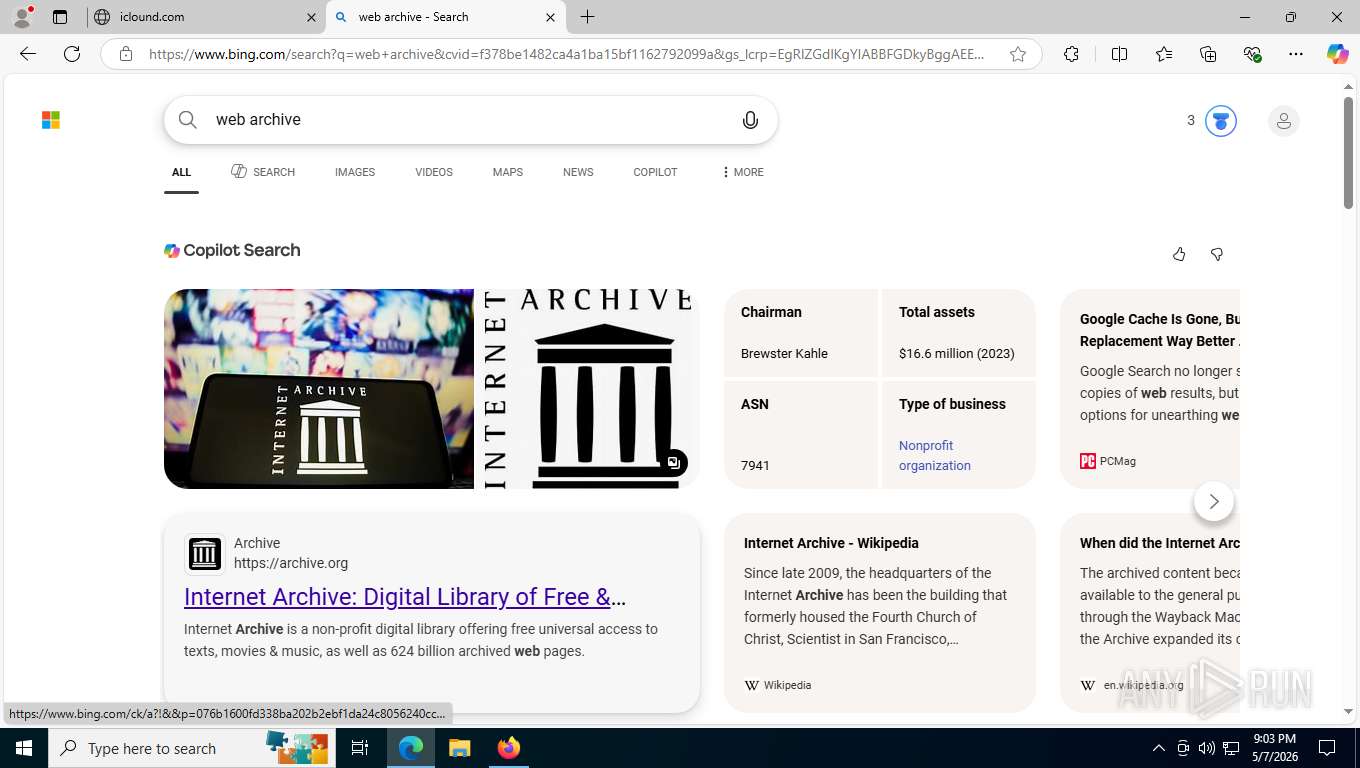
Task: Switch to the icloud.com tab
Action: click(x=205, y=17)
